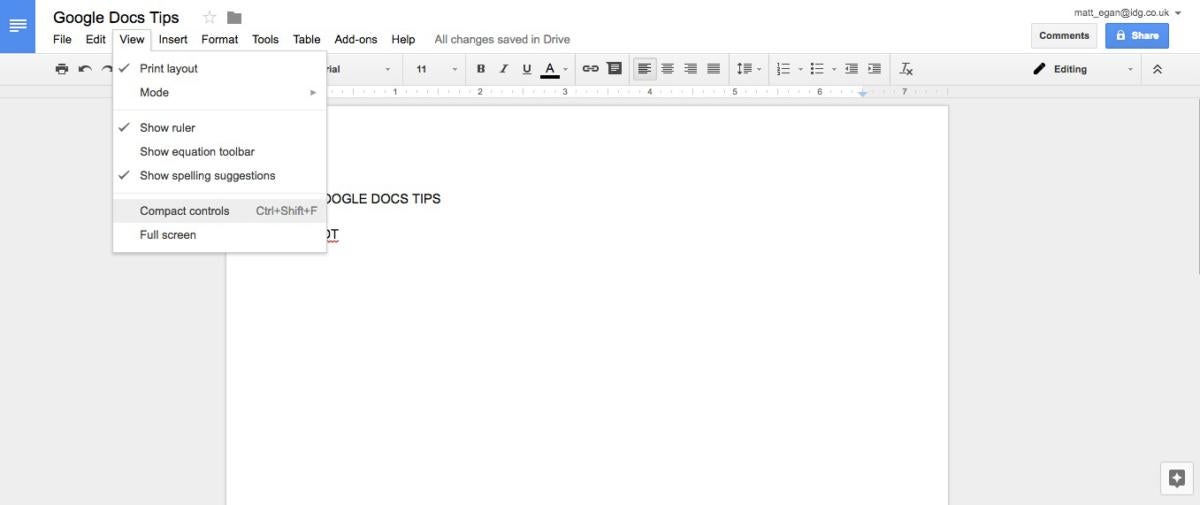This screenshot has width=1200, height=505.
Task: Click the right indent marker on ruler
Action: pos(862,92)
